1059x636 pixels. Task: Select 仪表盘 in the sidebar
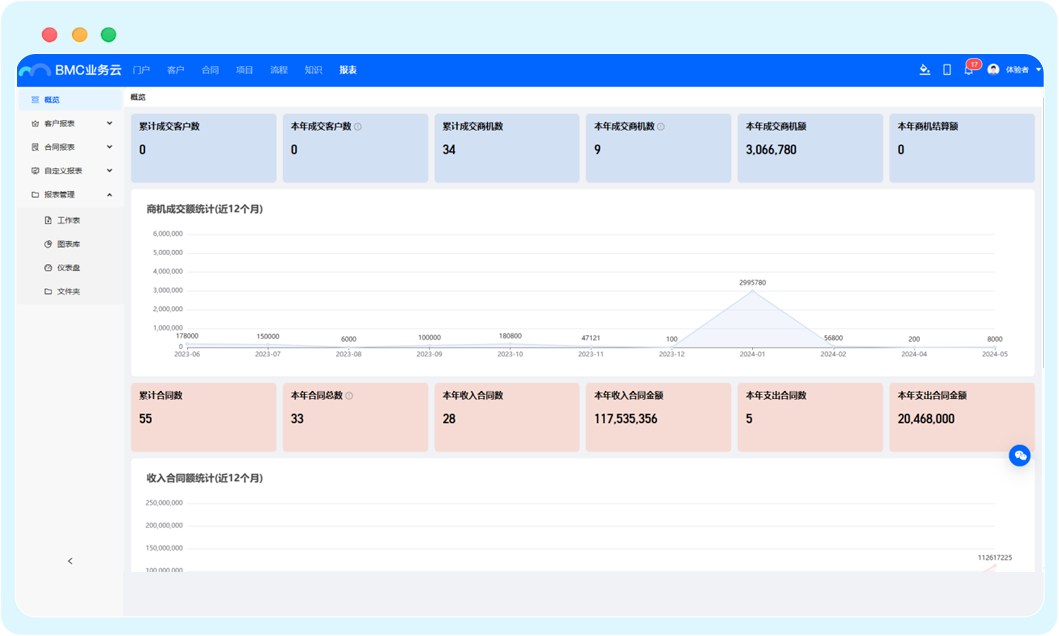pyautogui.click(x=68, y=268)
